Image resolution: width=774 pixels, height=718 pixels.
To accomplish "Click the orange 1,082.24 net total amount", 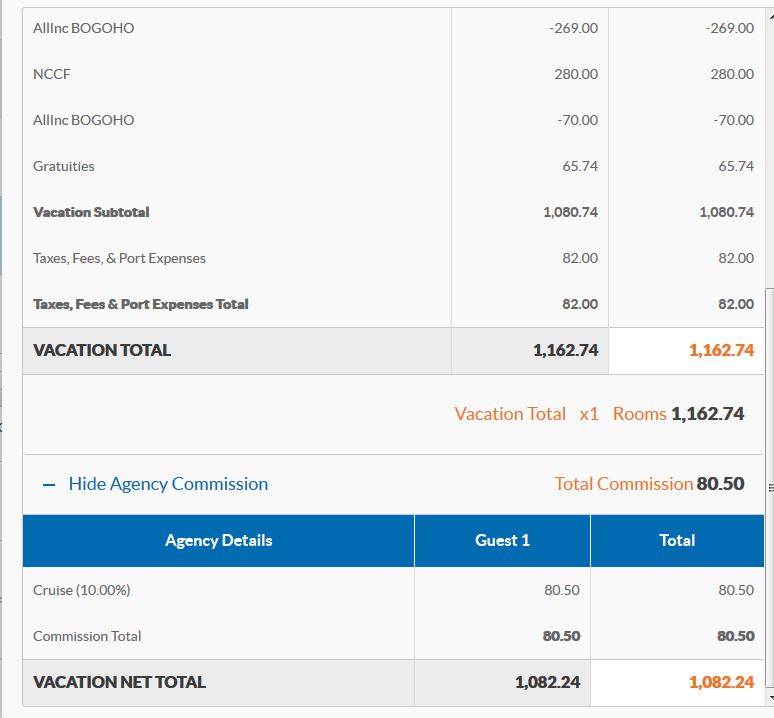I will pos(721,682).
